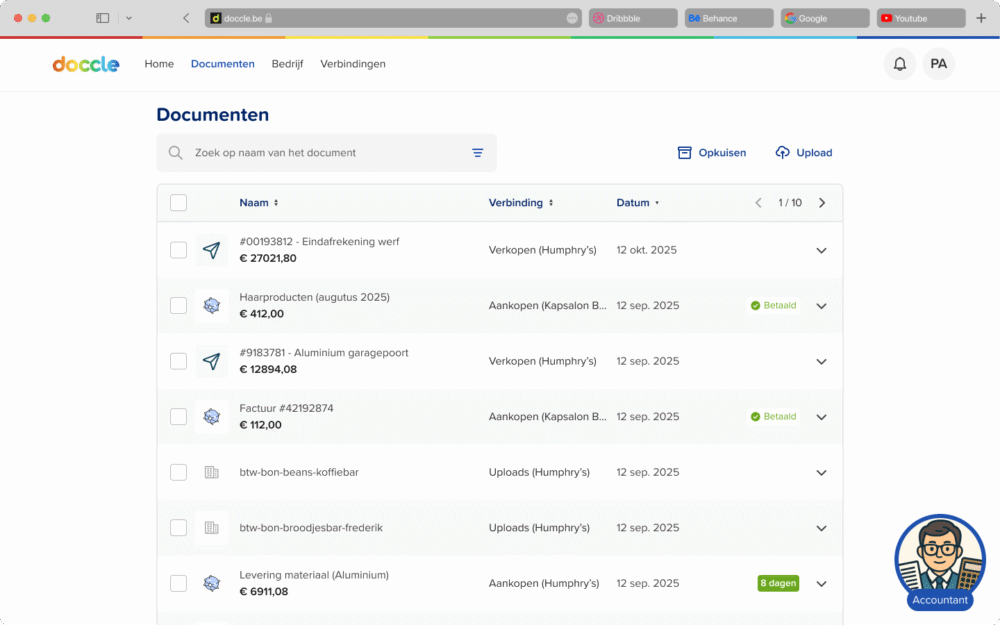Click the Opkuisen button
The width and height of the screenshot is (1000, 625).
[712, 153]
